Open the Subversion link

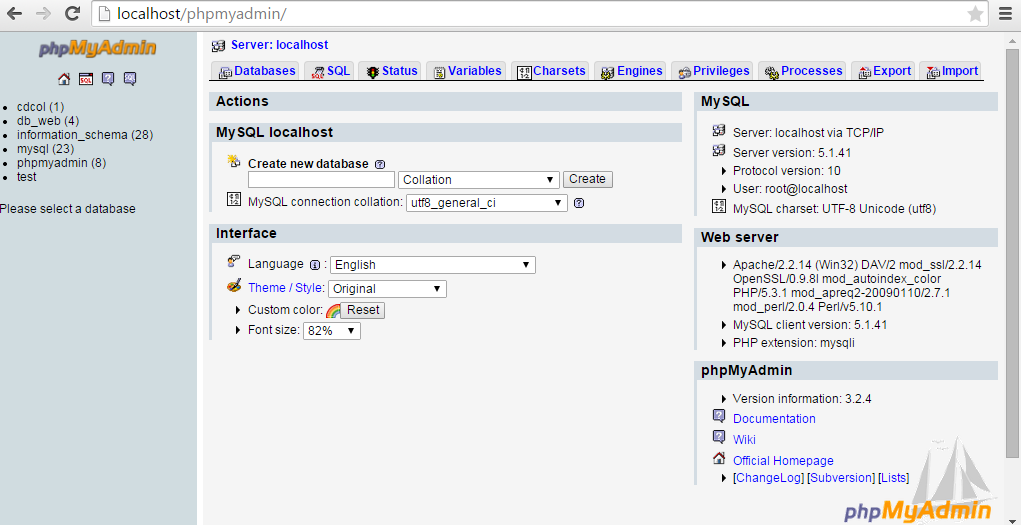tap(841, 477)
